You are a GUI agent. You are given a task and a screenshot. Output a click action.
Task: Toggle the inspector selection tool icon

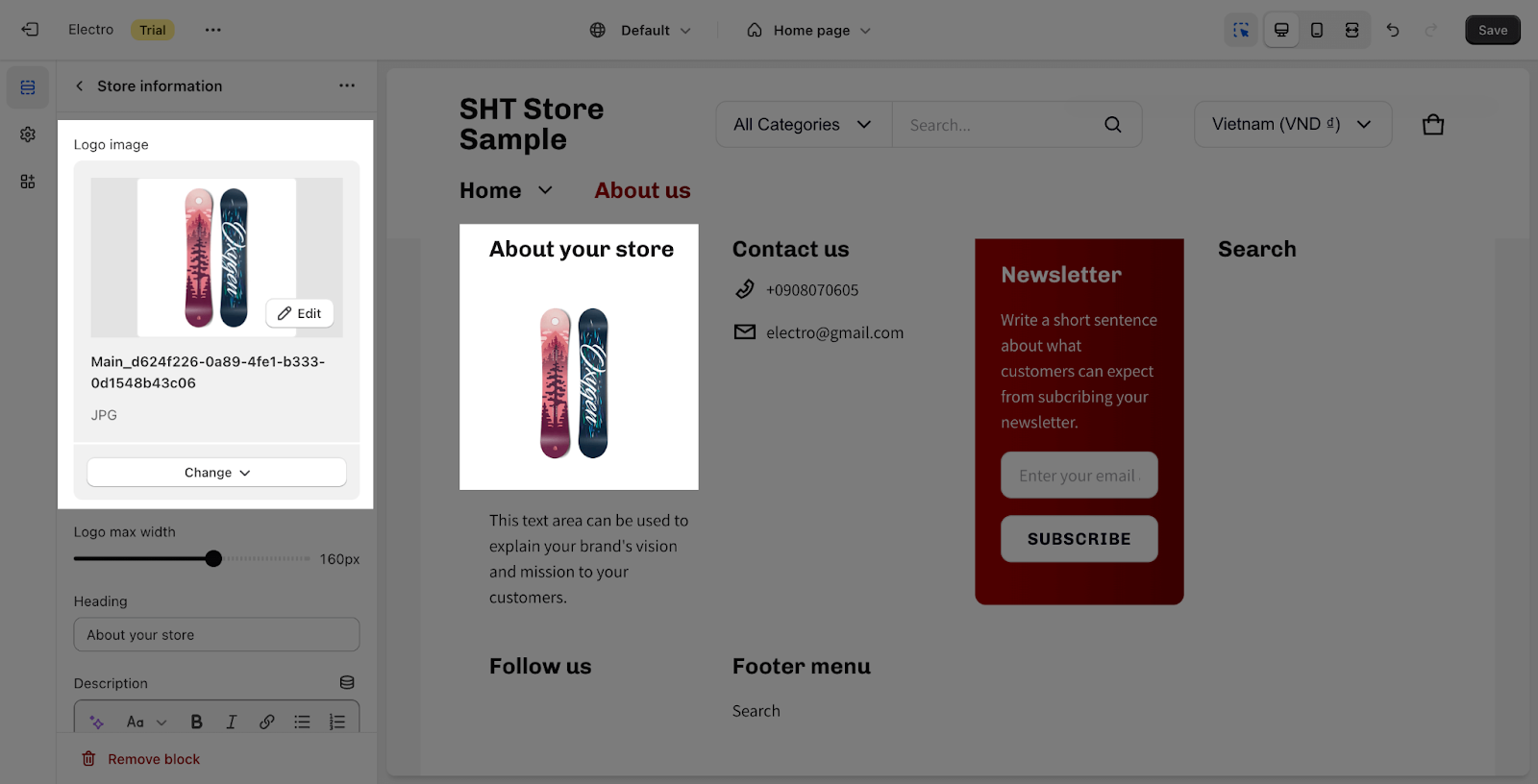(1241, 30)
